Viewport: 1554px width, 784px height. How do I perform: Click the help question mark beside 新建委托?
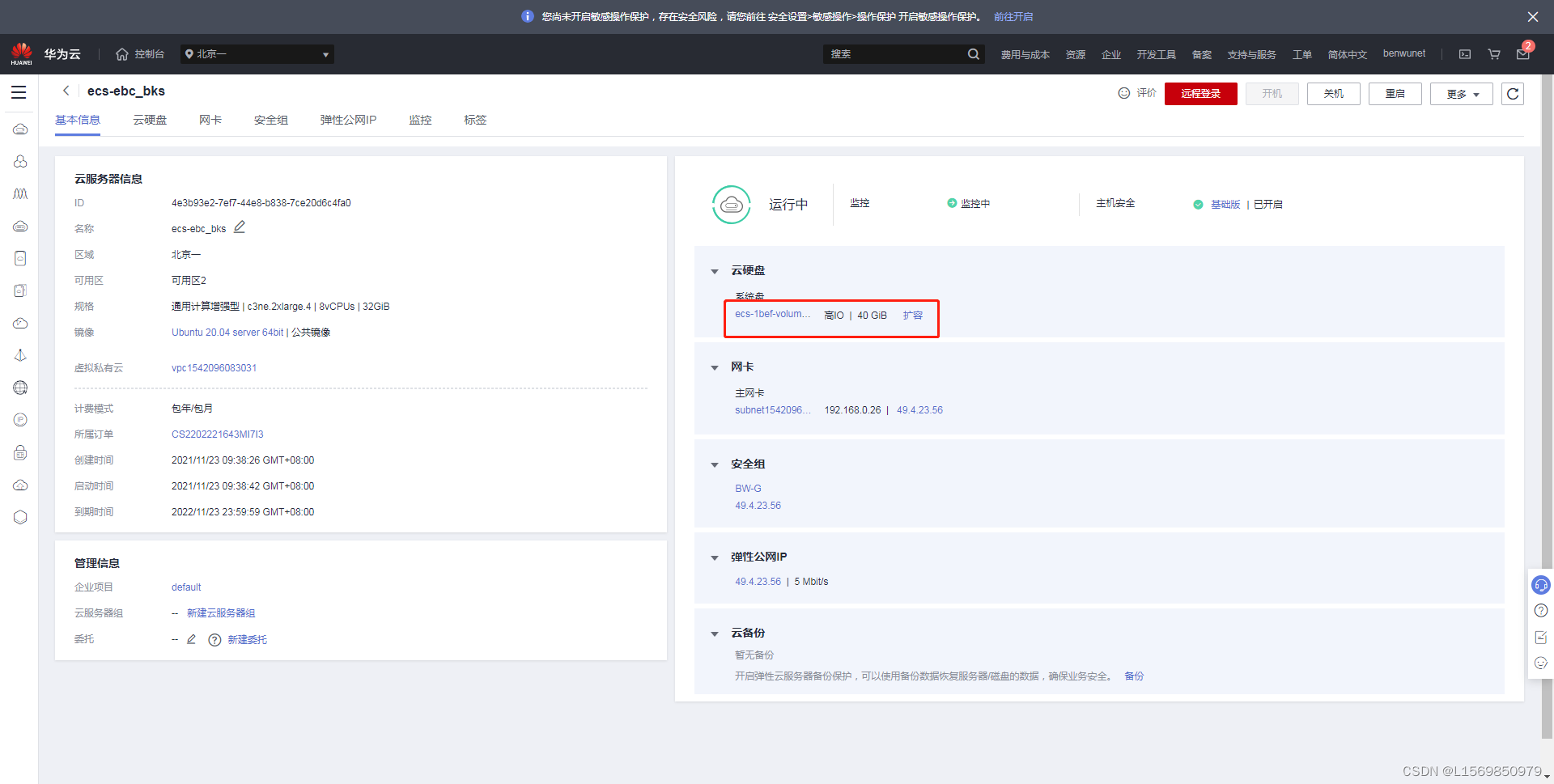point(214,640)
